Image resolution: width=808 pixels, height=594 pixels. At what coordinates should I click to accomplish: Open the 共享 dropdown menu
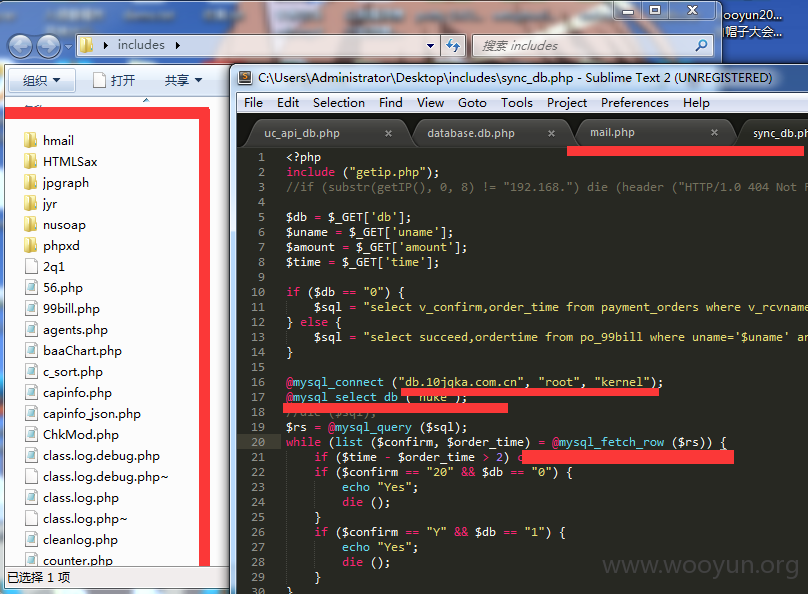tap(183, 80)
